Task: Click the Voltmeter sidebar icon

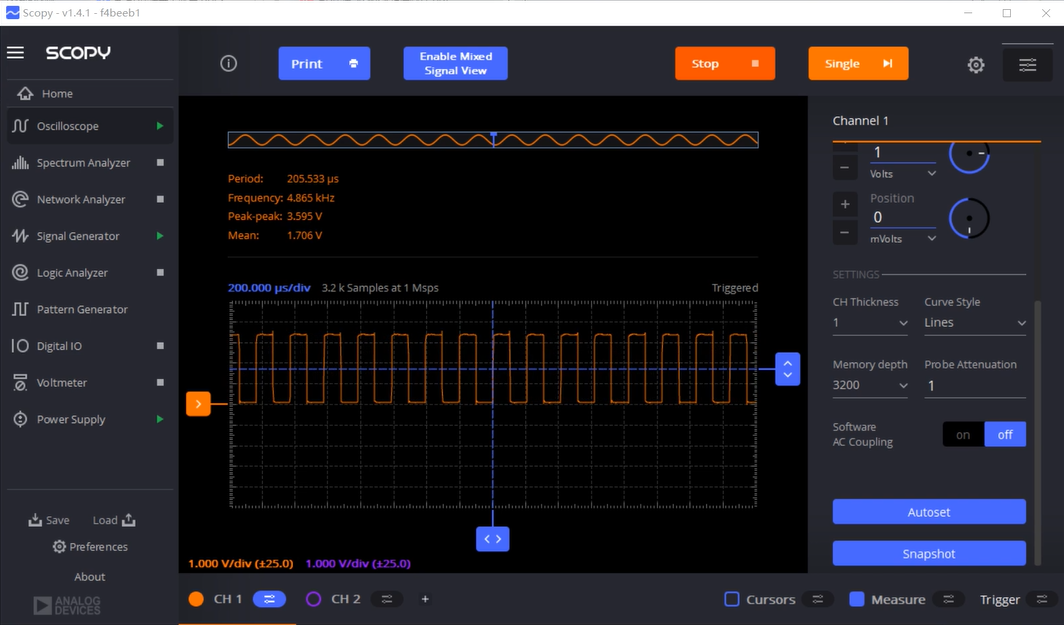Action: pyautogui.click(x=20, y=383)
